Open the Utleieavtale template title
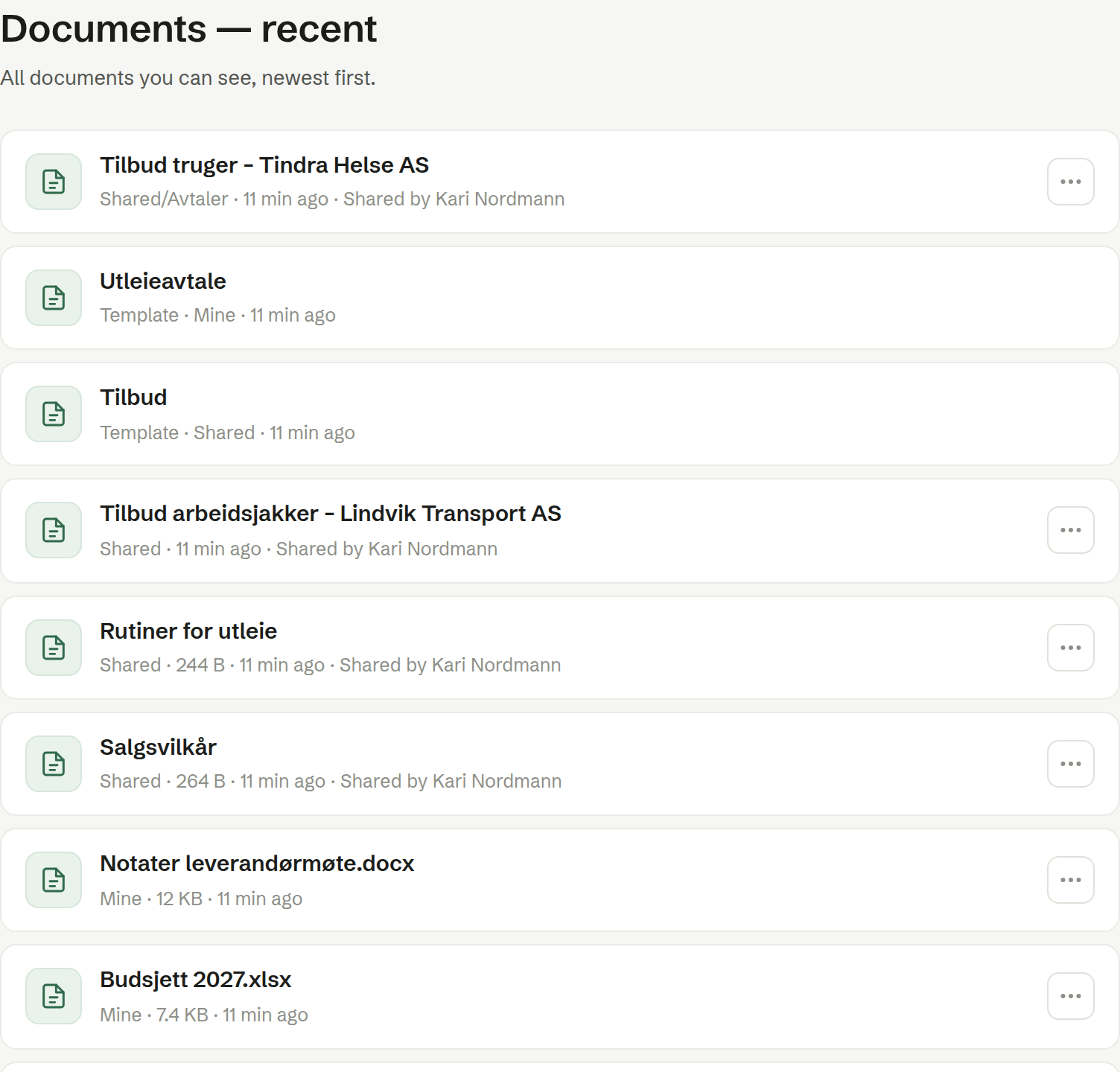The height and width of the screenshot is (1072, 1120). pos(163,281)
